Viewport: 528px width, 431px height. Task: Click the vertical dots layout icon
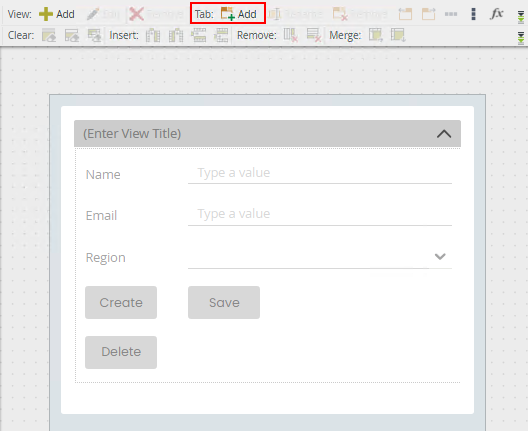click(x=473, y=14)
